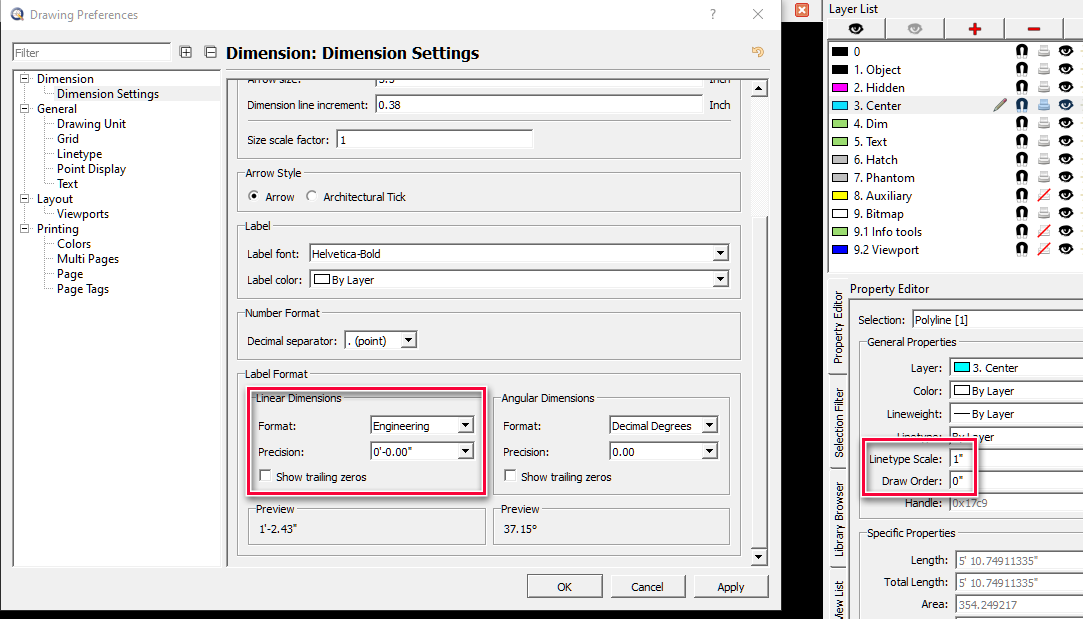Click the reset to defaults arrow icon
The width and height of the screenshot is (1083, 619).
click(757, 52)
